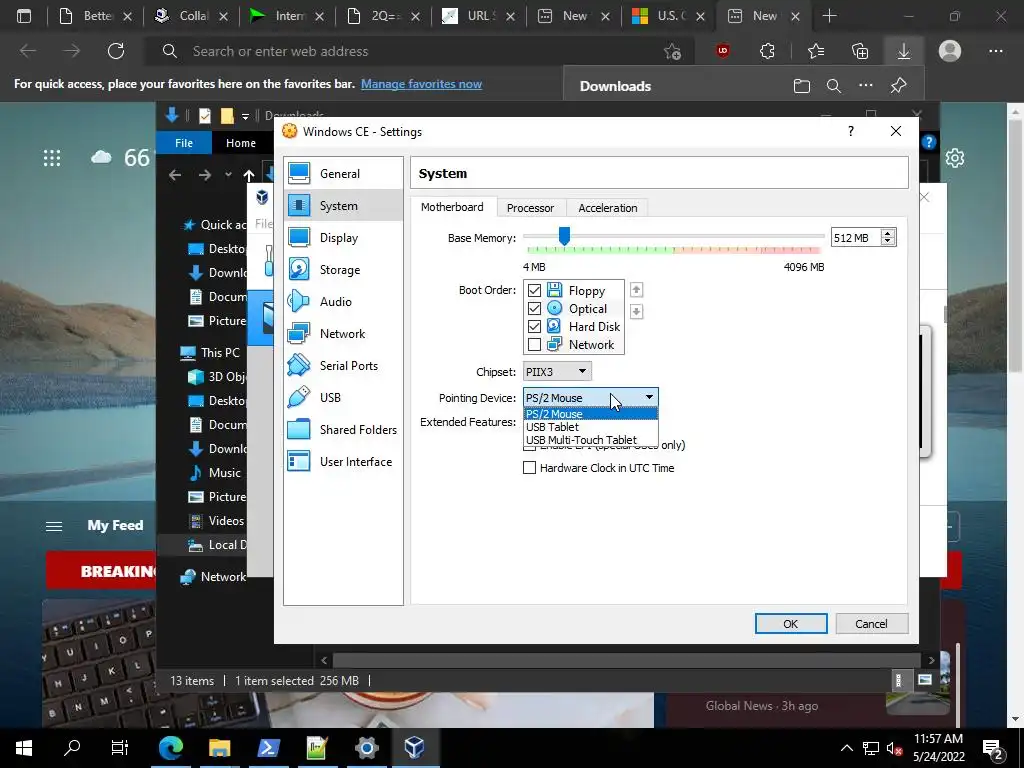Screen dimensions: 1024x768
Task: Toggle the Optical boot order checkbox
Action: (534, 308)
